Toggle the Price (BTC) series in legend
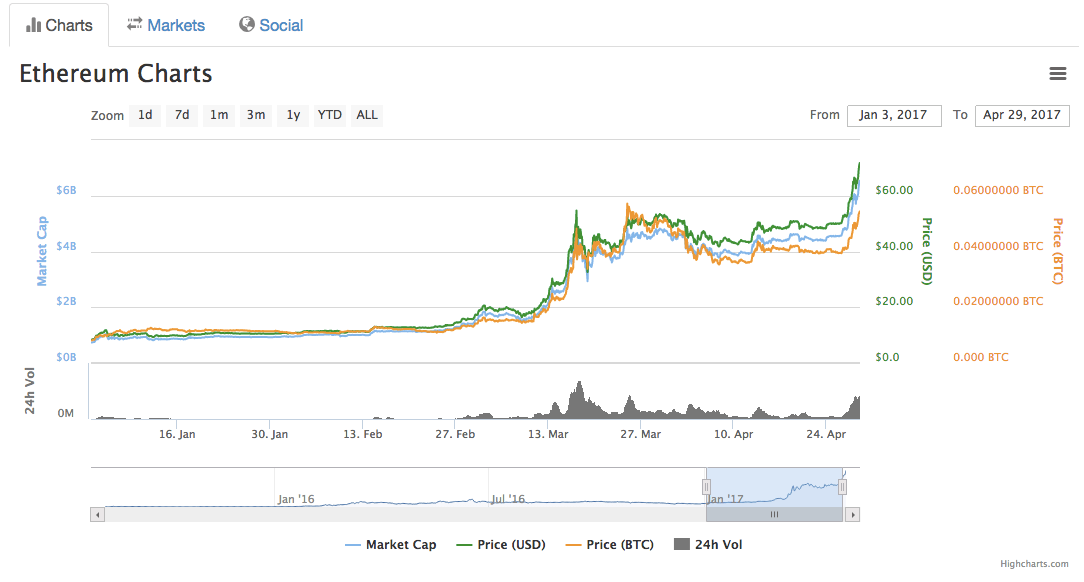The width and height of the screenshot is (1084, 582). coord(610,545)
